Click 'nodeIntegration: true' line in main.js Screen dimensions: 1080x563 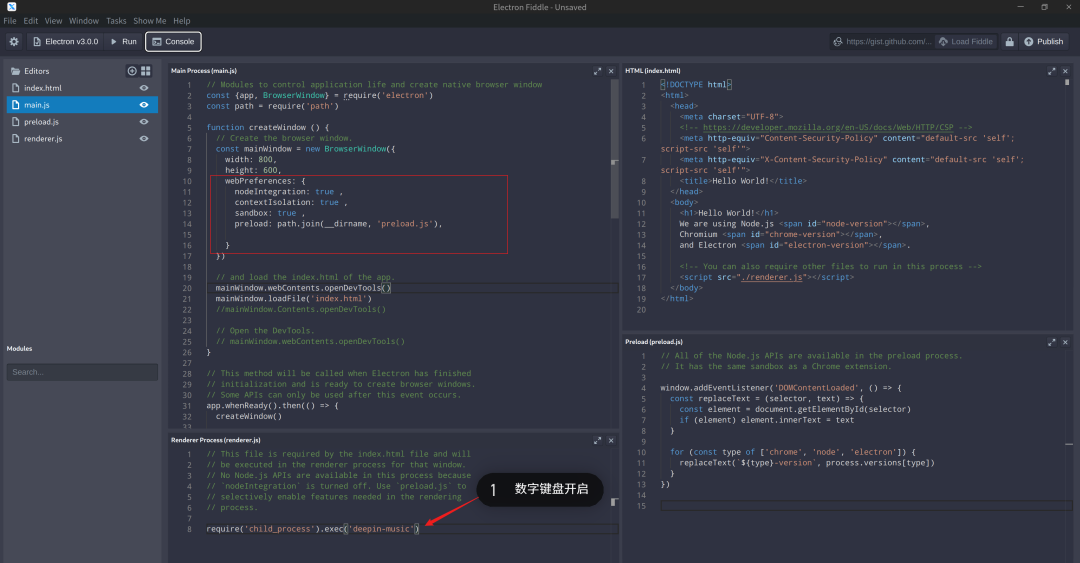(289, 192)
